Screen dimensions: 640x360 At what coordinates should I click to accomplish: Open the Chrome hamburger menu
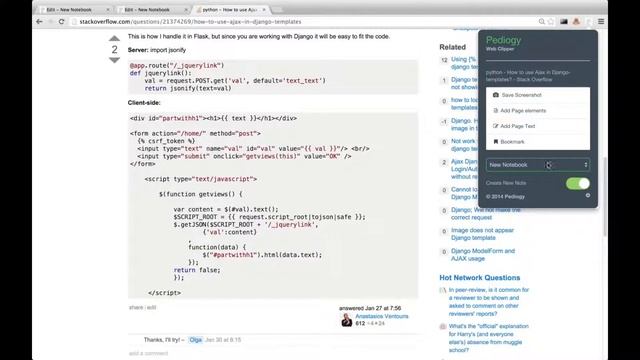click(601, 22)
